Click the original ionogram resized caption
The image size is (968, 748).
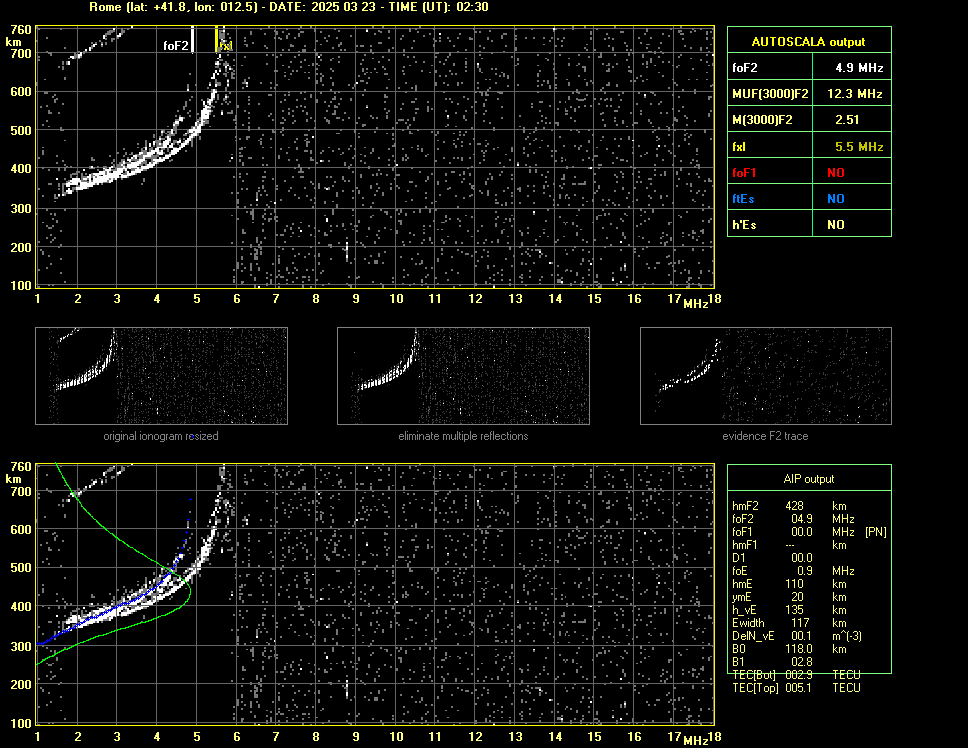(x=161, y=436)
